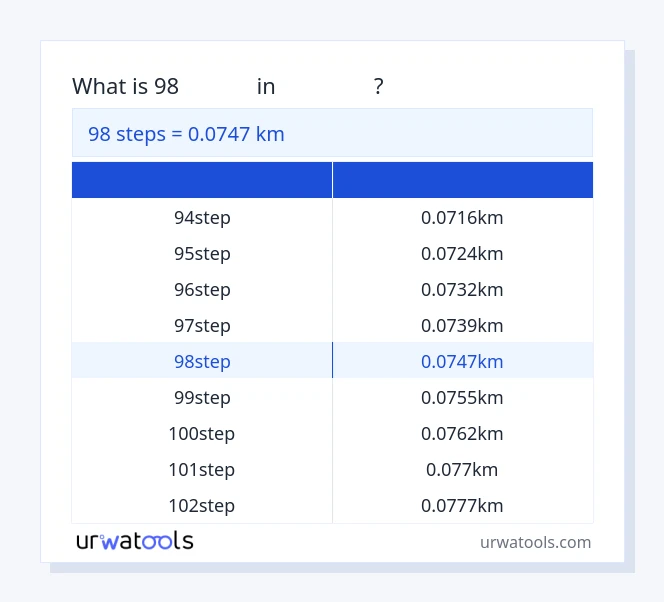This screenshot has width=664, height=602.
Task: Click the blue right table header
Action: (462, 180)
